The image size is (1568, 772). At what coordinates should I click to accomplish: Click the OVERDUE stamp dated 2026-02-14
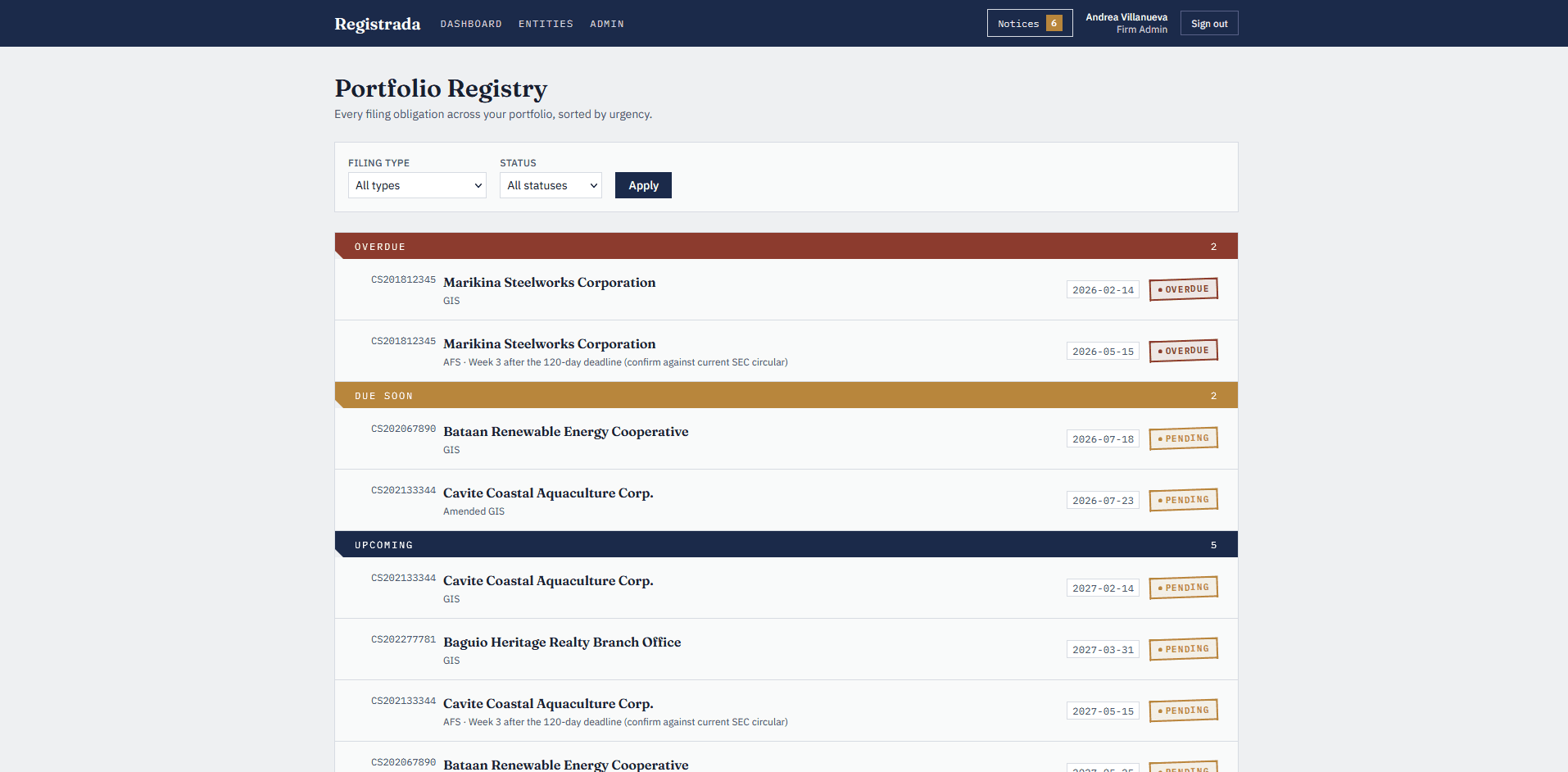click(x=1183, y=289)
